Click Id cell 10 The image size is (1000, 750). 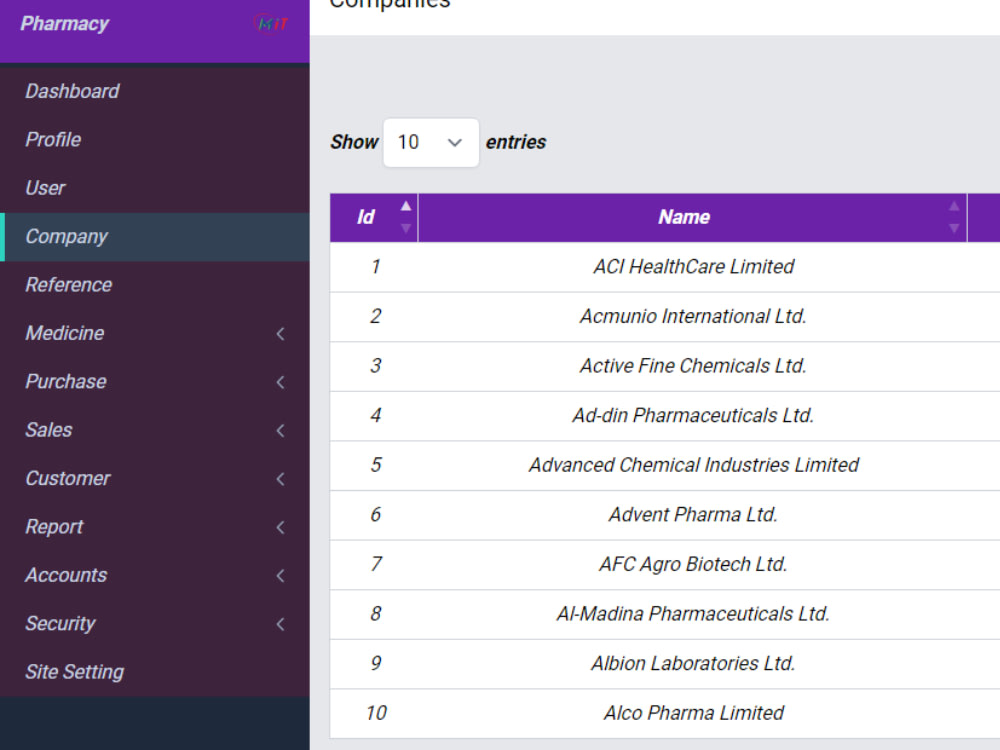pos(375,713)
